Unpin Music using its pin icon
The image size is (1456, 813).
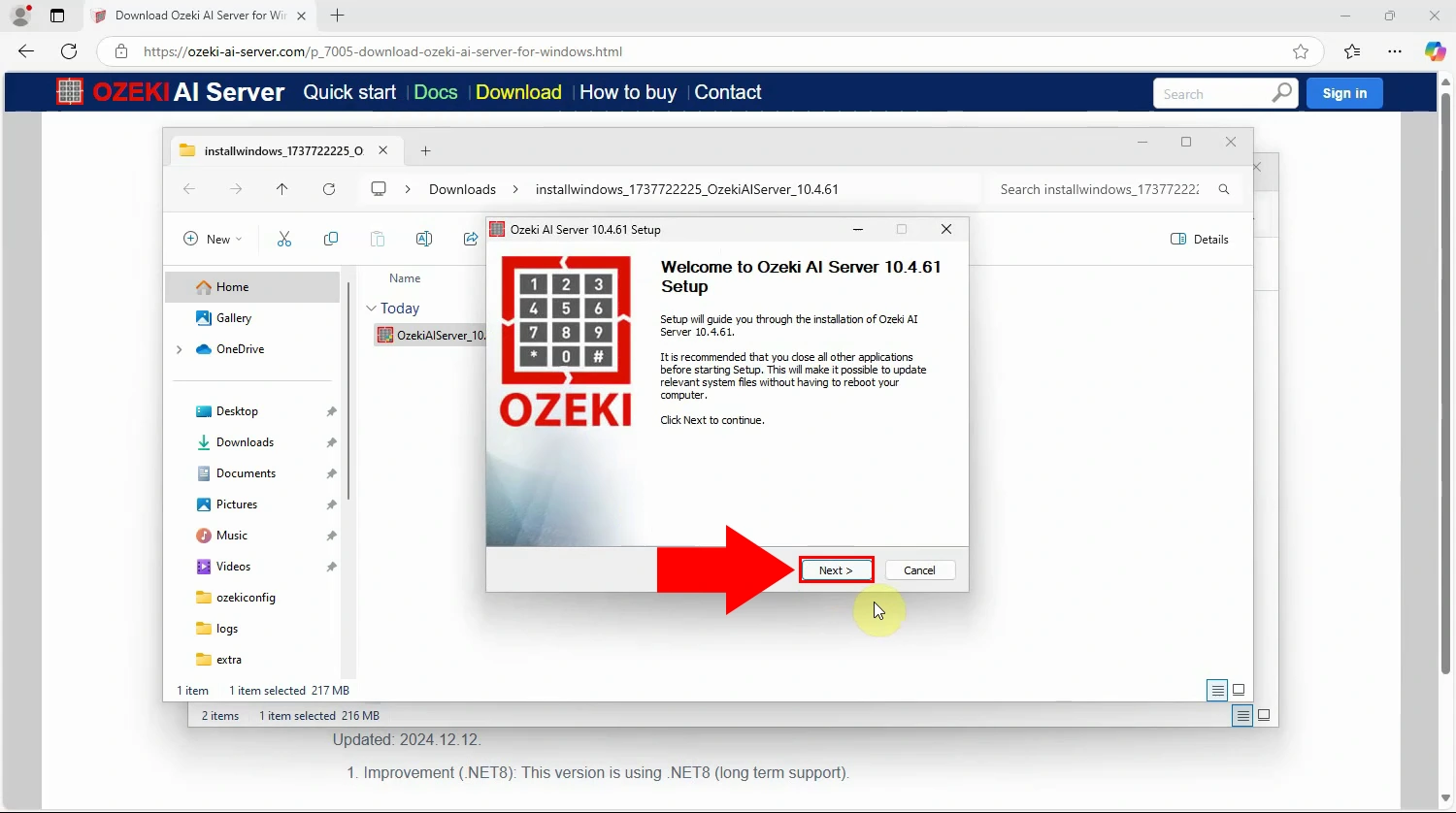click(x=331, y=536)
